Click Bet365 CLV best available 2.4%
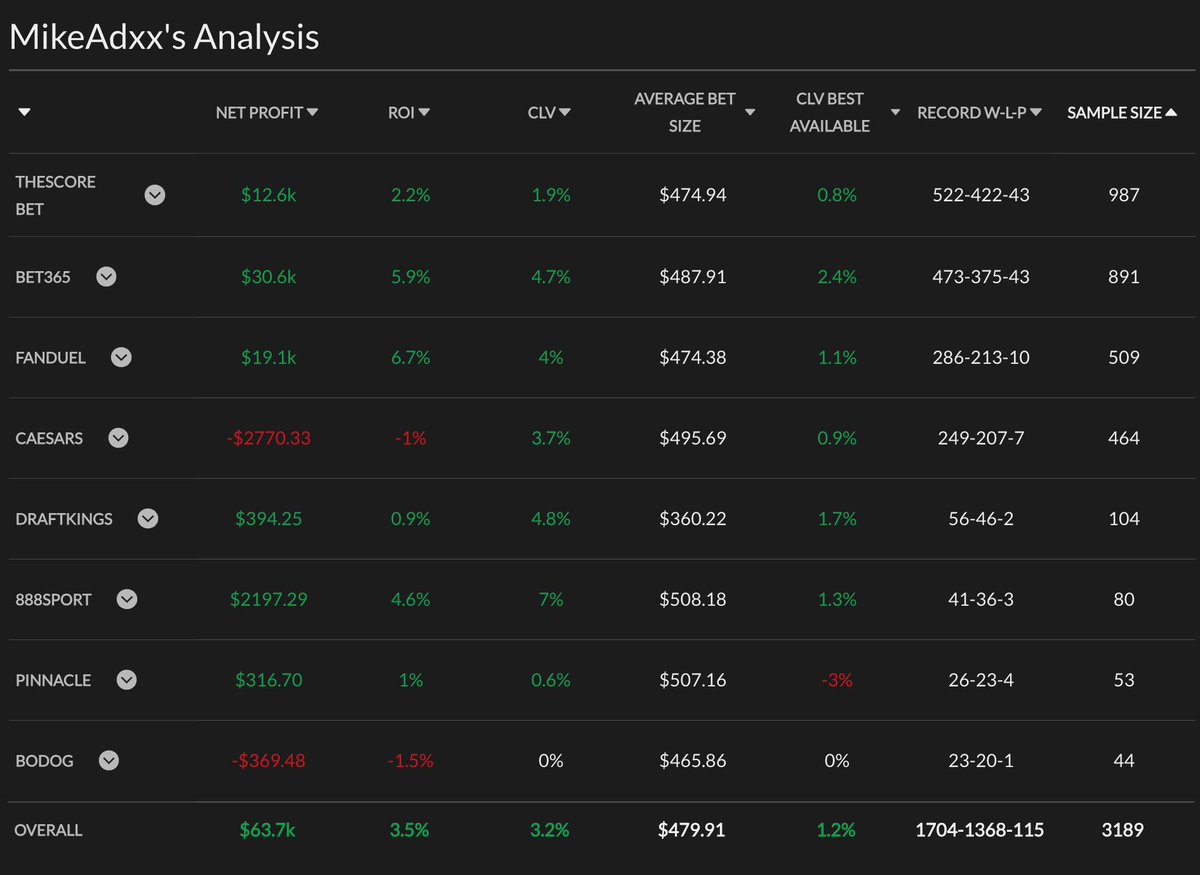Image resolution: width=1200 pixels, height=875 pixels. (837, 277)
